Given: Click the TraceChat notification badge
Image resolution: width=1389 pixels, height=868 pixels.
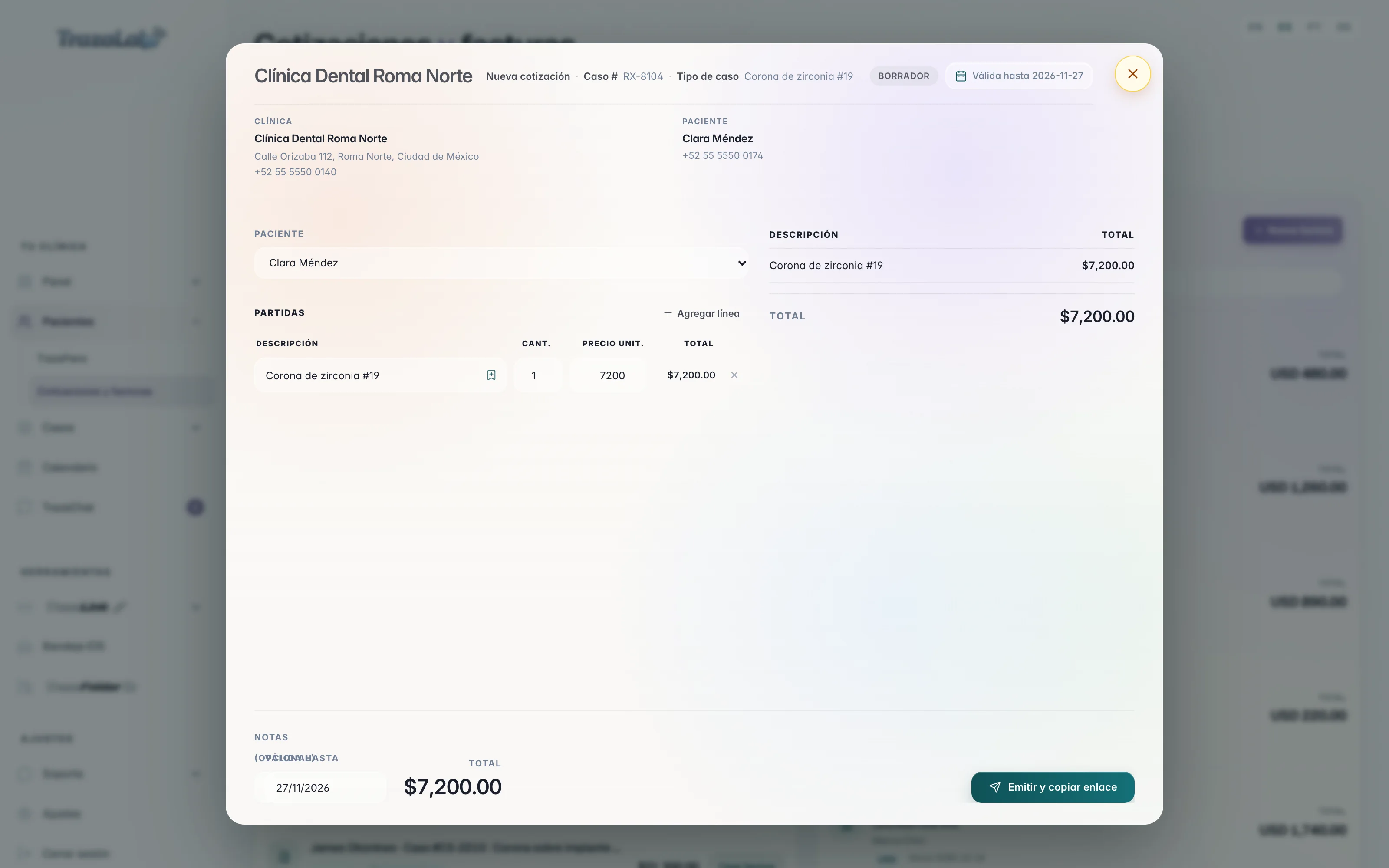Looking at the screenshot, I should 195,507.
